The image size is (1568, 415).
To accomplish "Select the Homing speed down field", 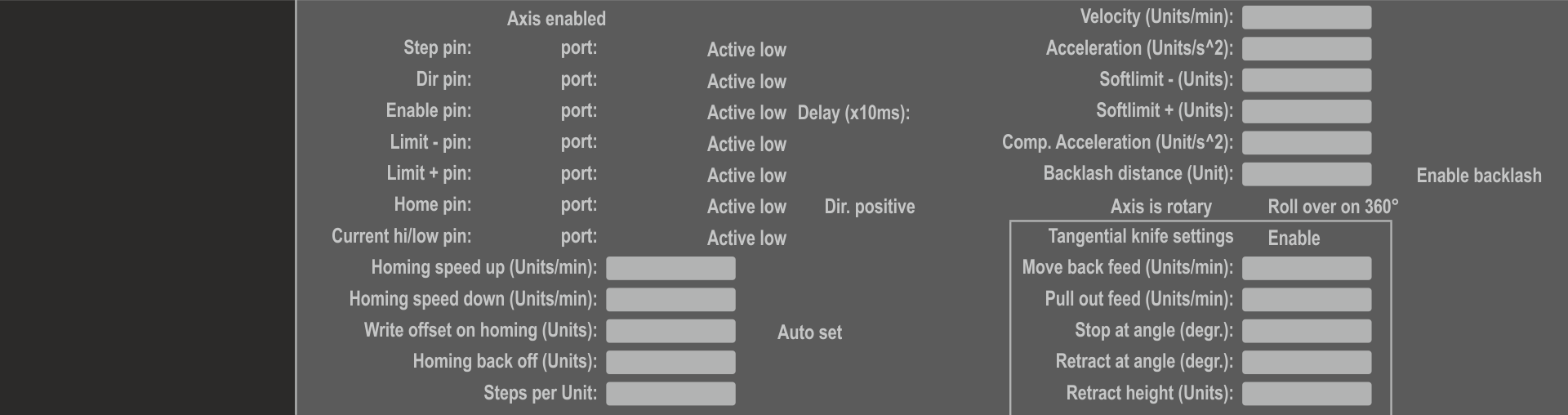I will [670, 300].
